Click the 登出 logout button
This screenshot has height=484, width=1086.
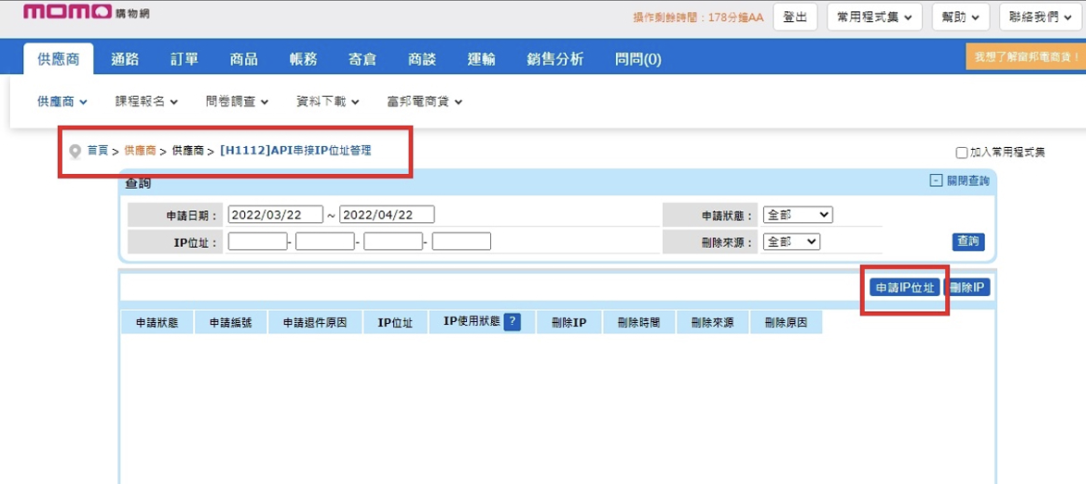pos(795,18)
